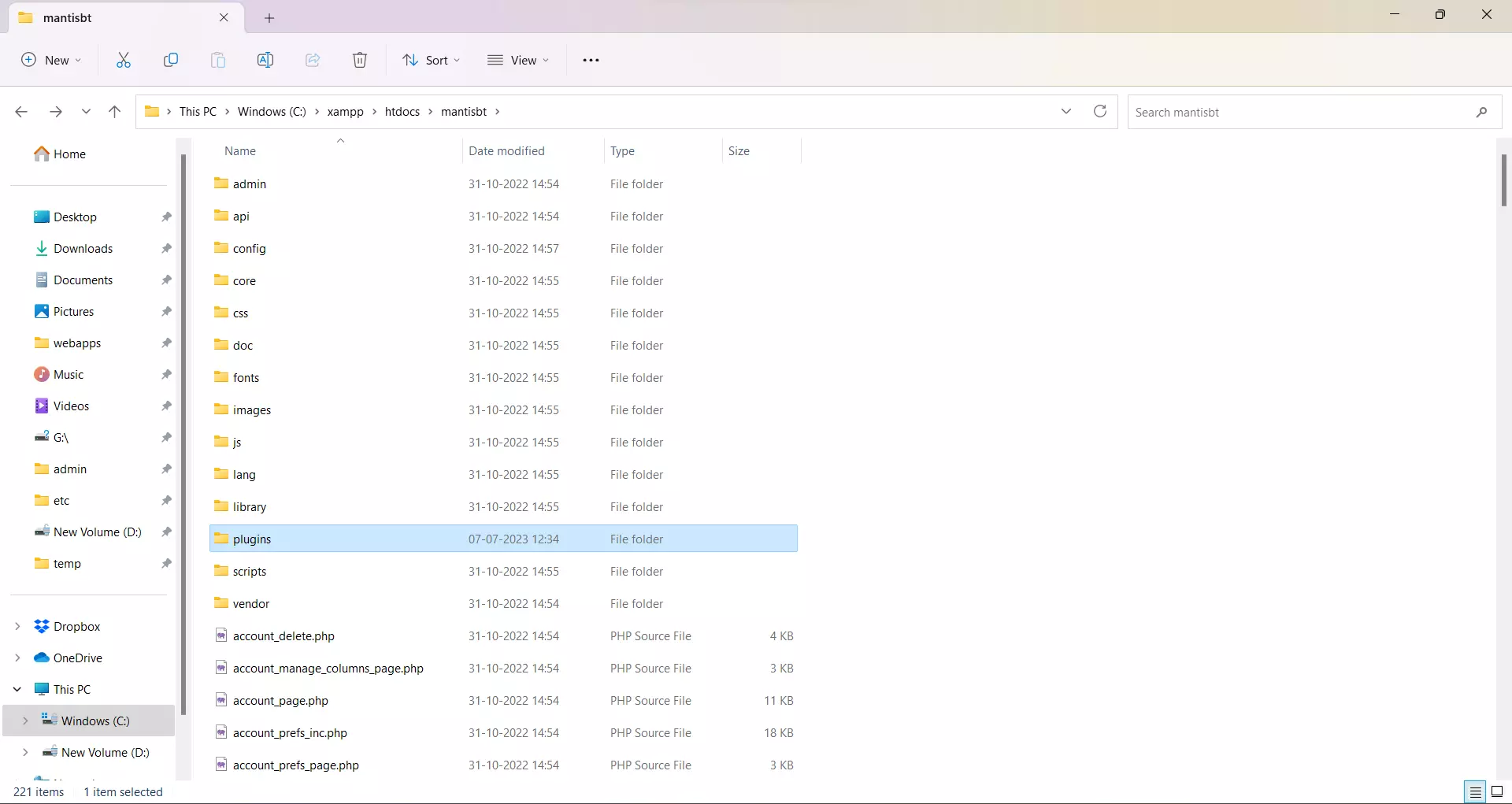Image resolution: width=1512 pixels, height=804 pixels.
Task: Select the config folder in file list
Action: coord(250,248)
